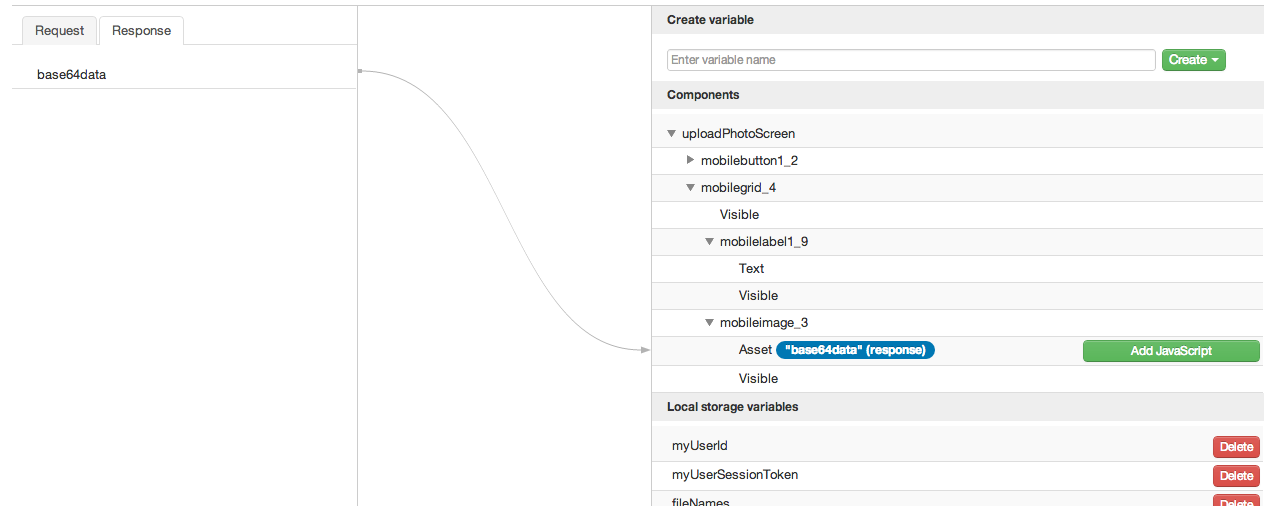Click the Add JavaScript button
Screen dimensions: 1271x529
coord(1170,351)
